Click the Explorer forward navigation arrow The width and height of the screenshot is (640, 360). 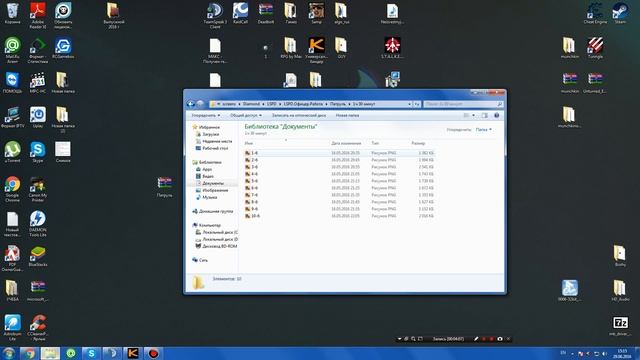200,104
